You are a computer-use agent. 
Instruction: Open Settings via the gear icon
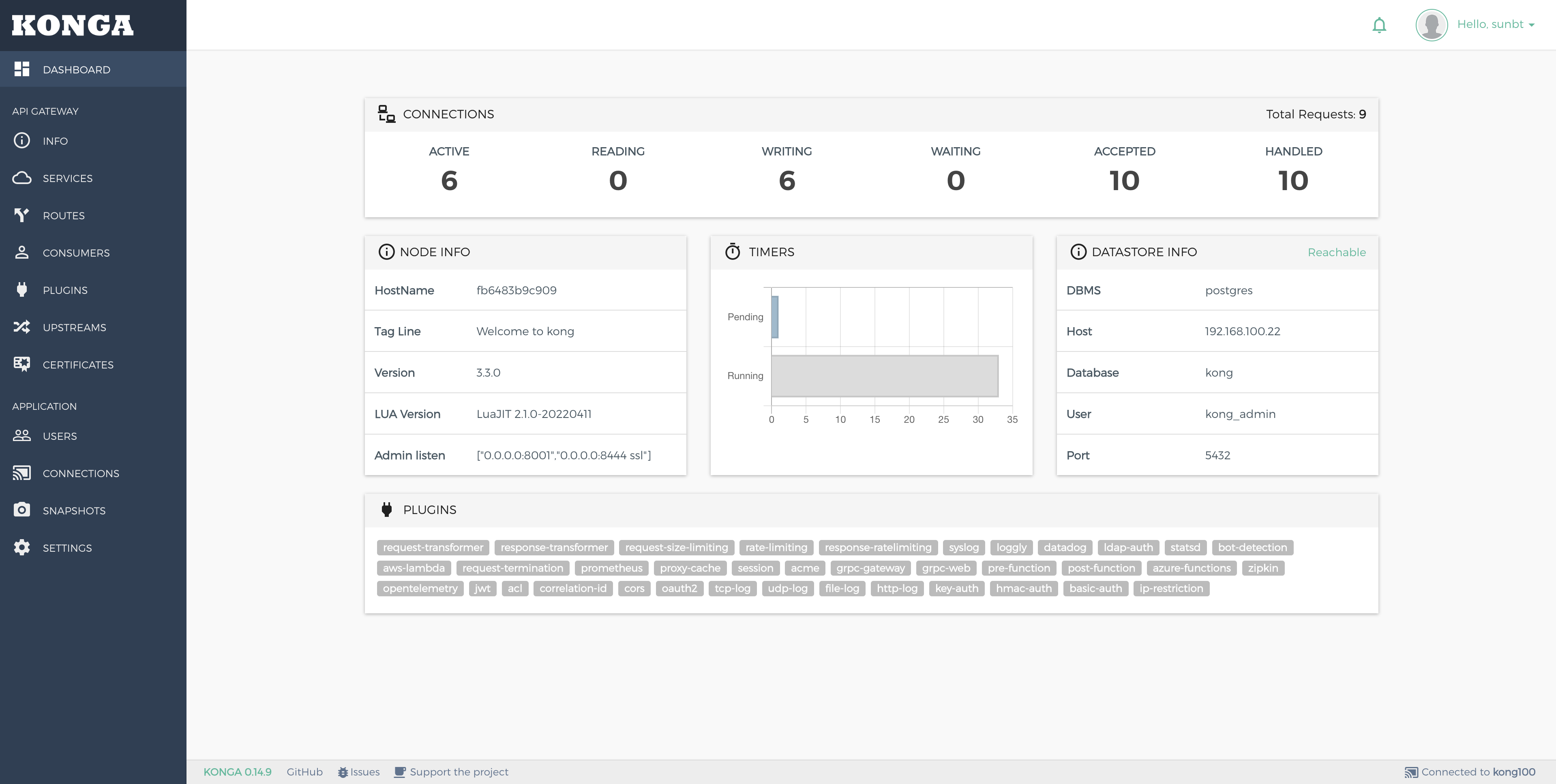(22, 547)
